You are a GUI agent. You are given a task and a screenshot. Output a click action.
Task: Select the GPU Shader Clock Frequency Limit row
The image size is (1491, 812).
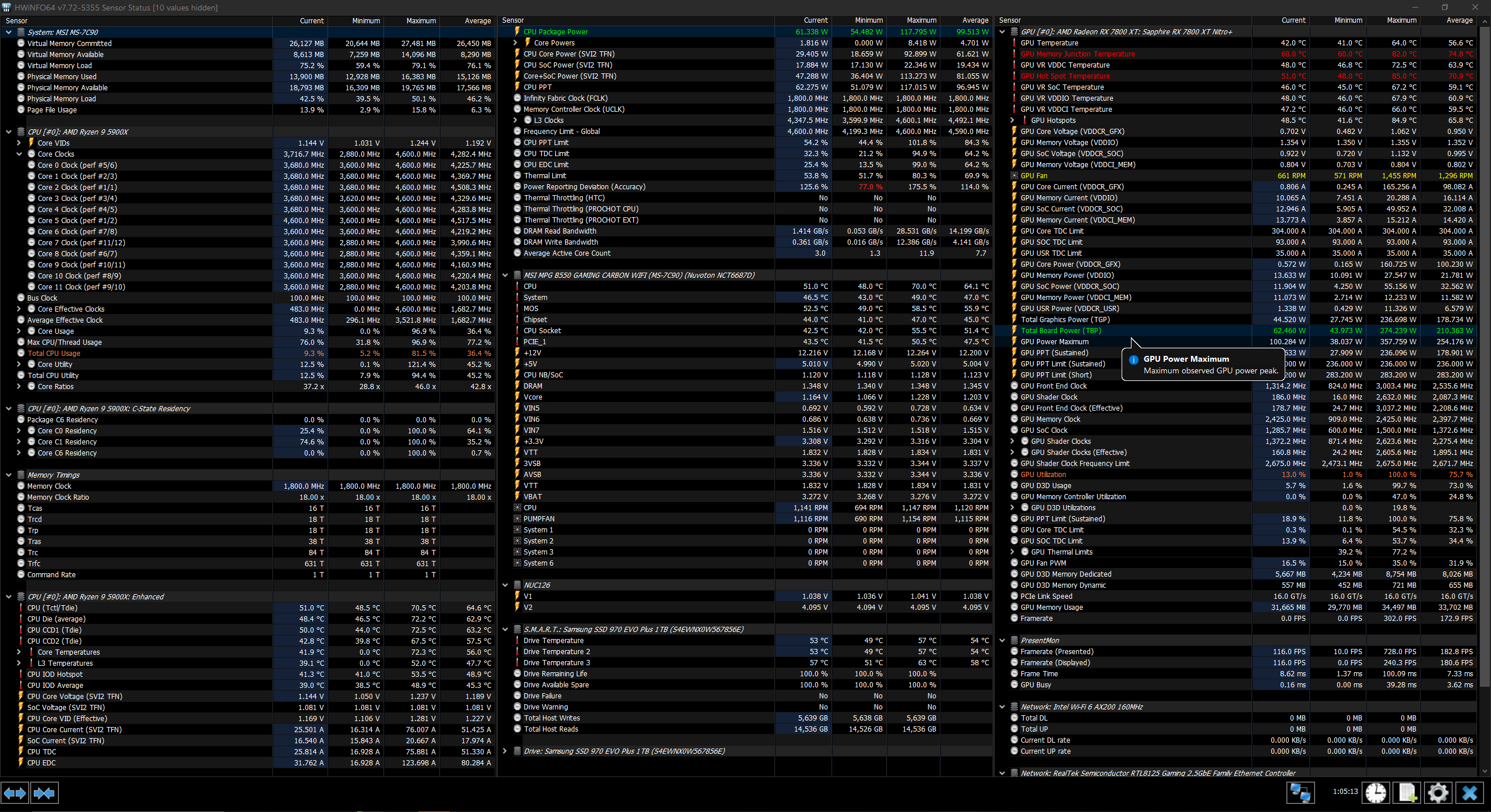tap(1236, 463)
